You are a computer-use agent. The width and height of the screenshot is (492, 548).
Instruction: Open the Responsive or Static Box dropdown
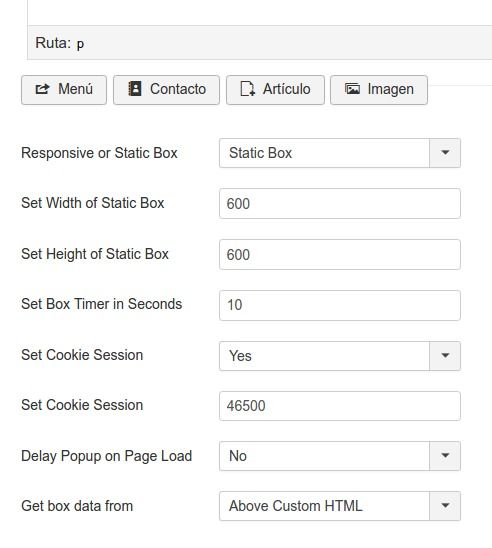pos(340,153)
